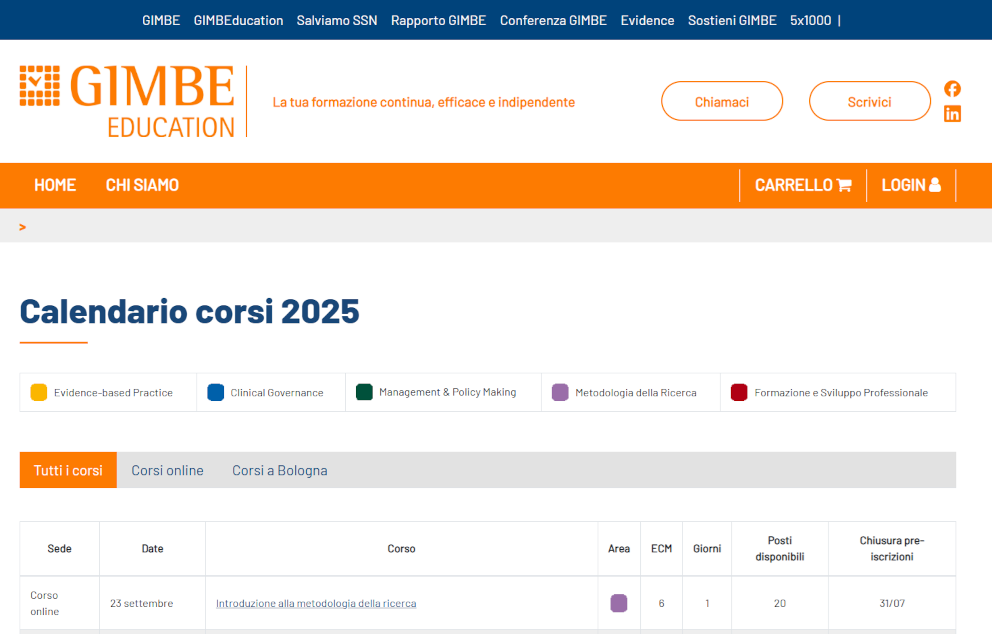The width and height of the screenshot is (992, 634).
Task: Click the Clinical Governance legend label
Action: [x=276, y=393]
